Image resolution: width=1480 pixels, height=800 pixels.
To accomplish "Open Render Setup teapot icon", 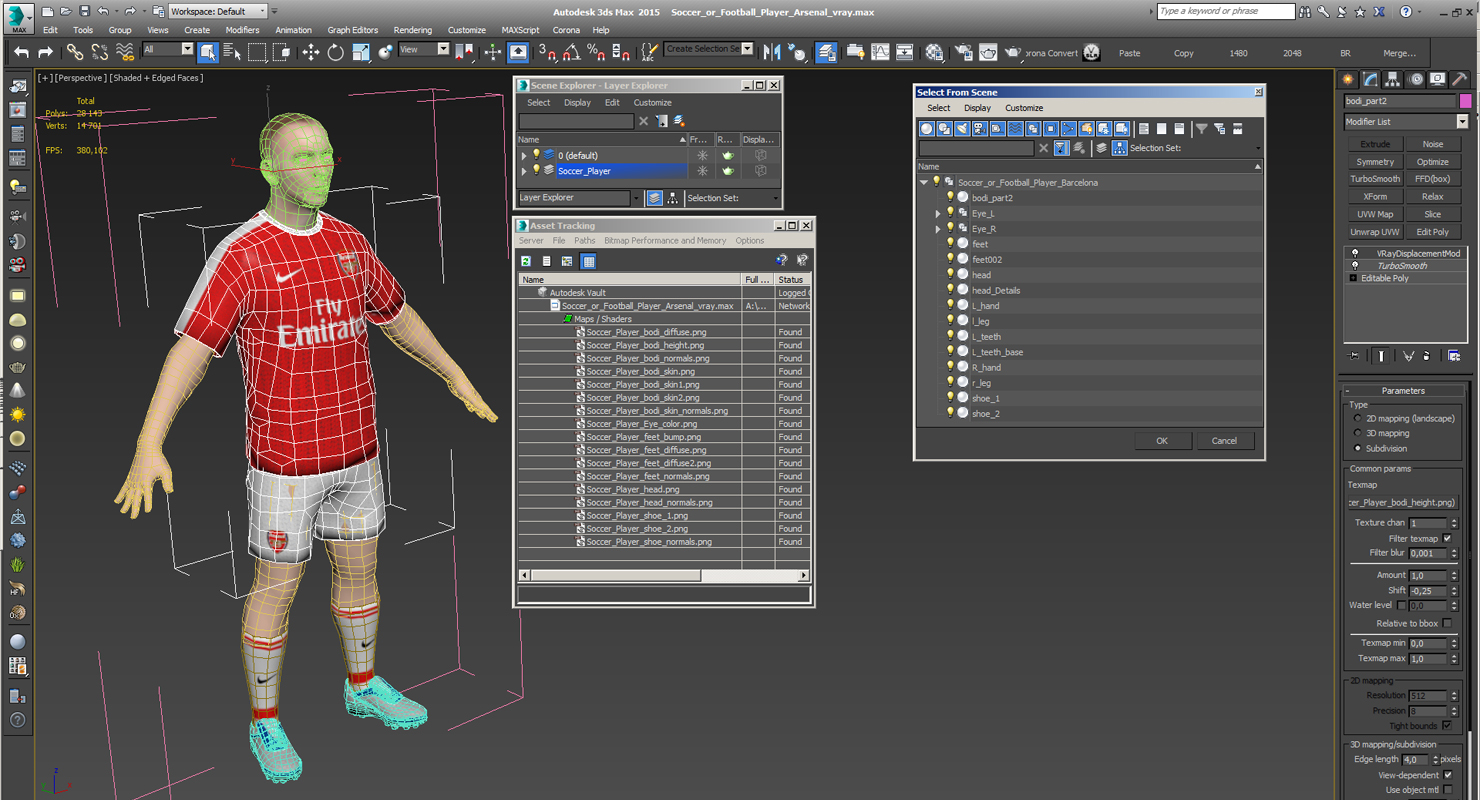I will [963, 52].
